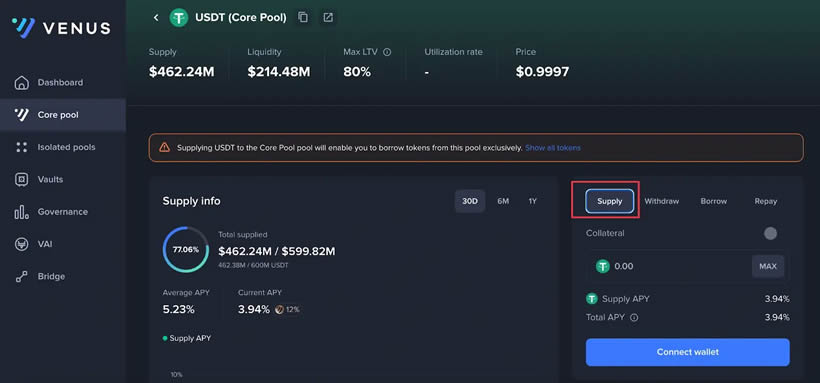The image size is (820, 383).
Task: Copy the USDT token address icon
Action: (x=303, y=17)
